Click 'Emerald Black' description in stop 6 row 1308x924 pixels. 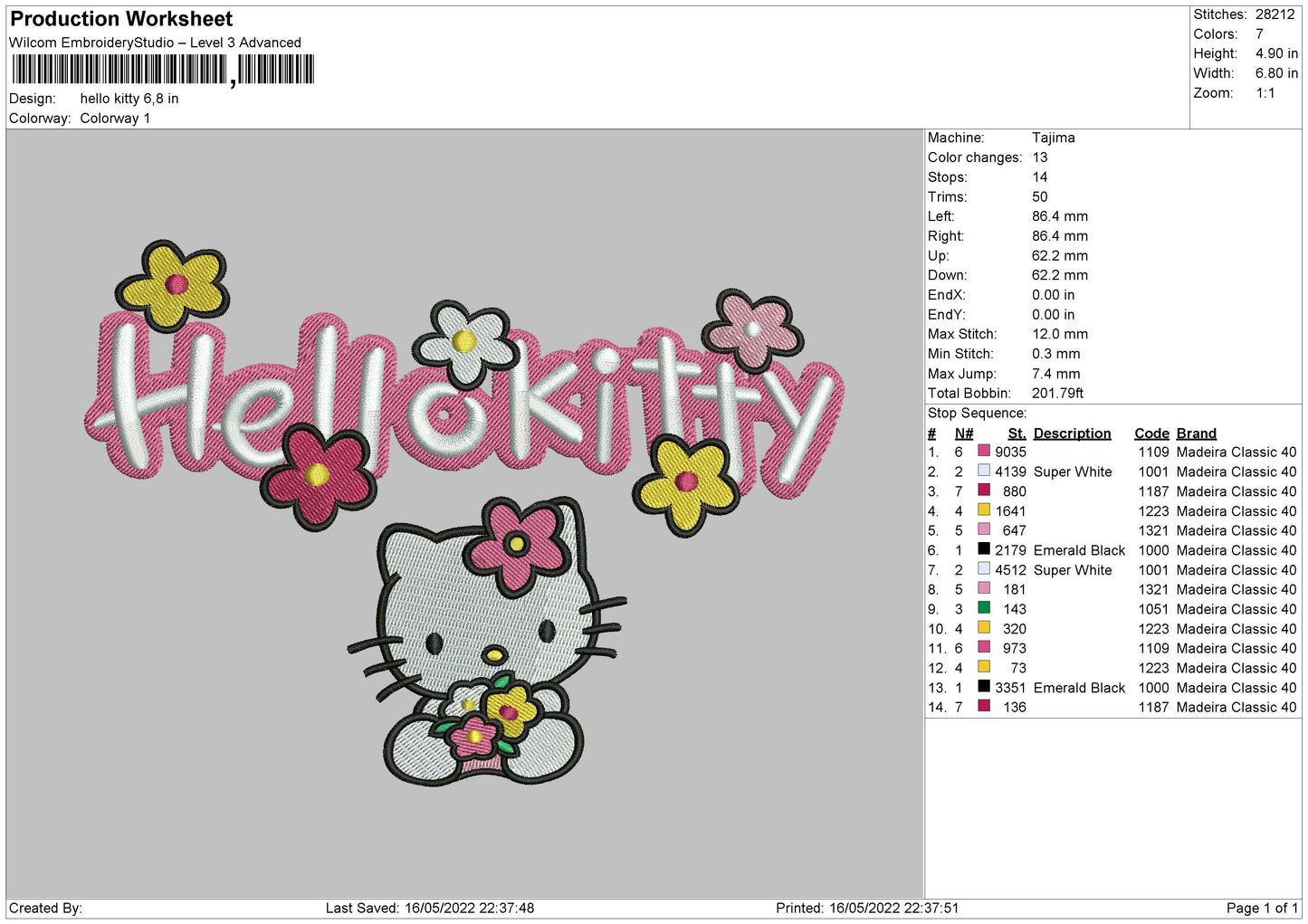click(1080, 550)
